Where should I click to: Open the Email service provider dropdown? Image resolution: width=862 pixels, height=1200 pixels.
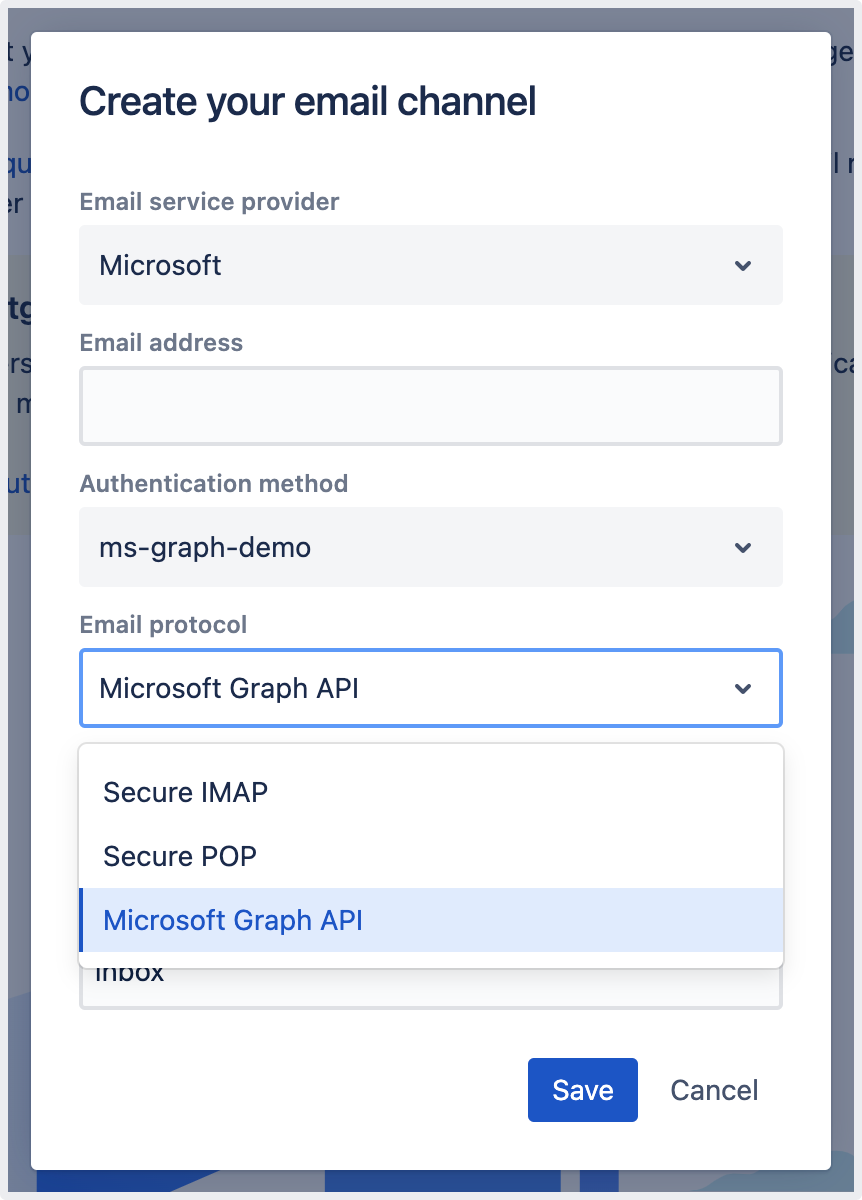click(430, 265)
